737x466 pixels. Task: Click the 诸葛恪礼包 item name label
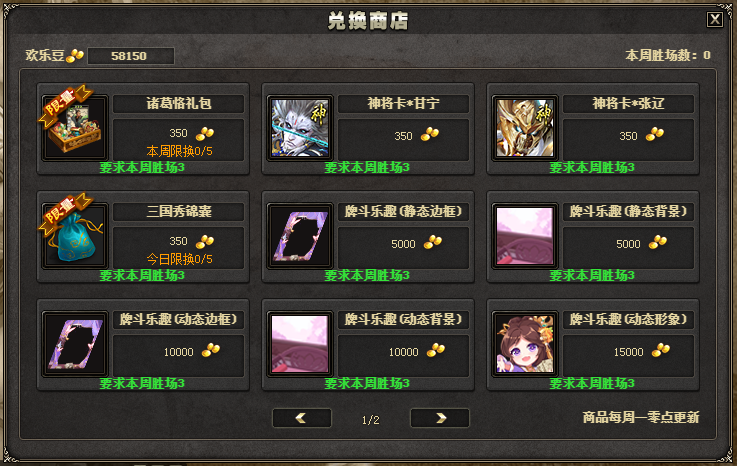pos(179,103)
